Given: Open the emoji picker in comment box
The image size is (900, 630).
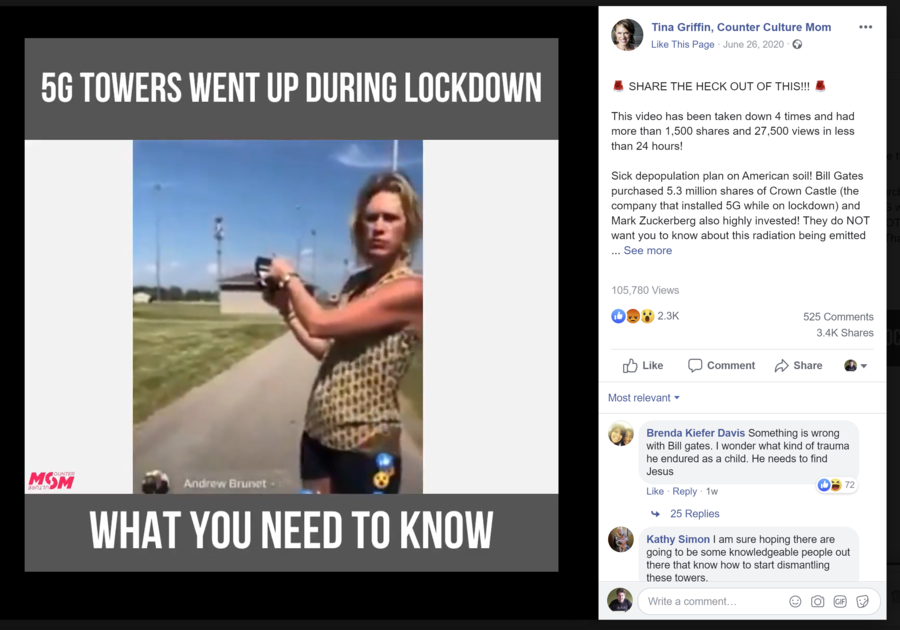Looking at the screenshot, I should [795, 601].
